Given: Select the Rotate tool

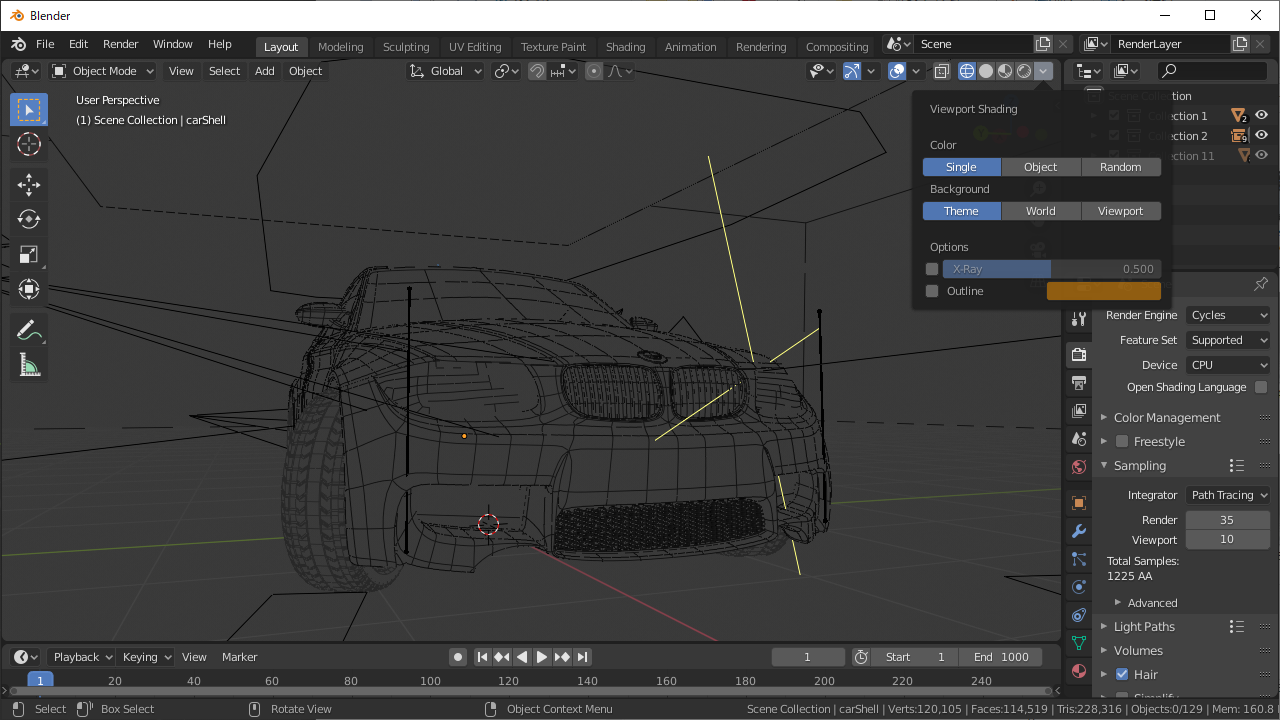Looking at the screenshot, I should pos(29,219).
